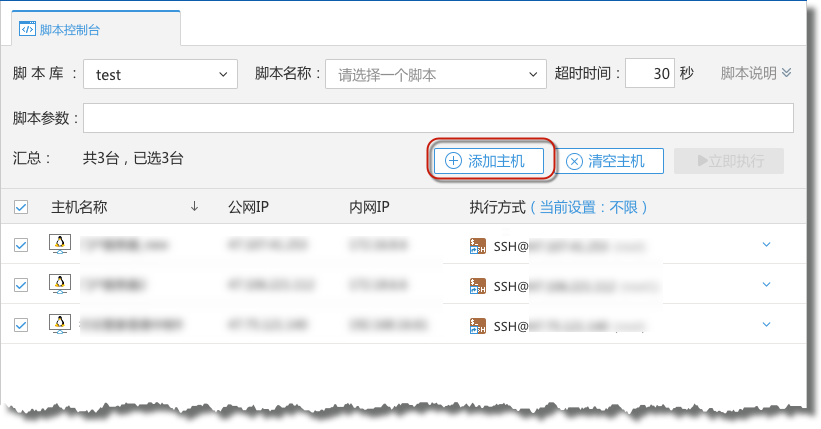821x429 pixels.
Task: Expand the third host row chevron
Action: (x=767, y=324)
